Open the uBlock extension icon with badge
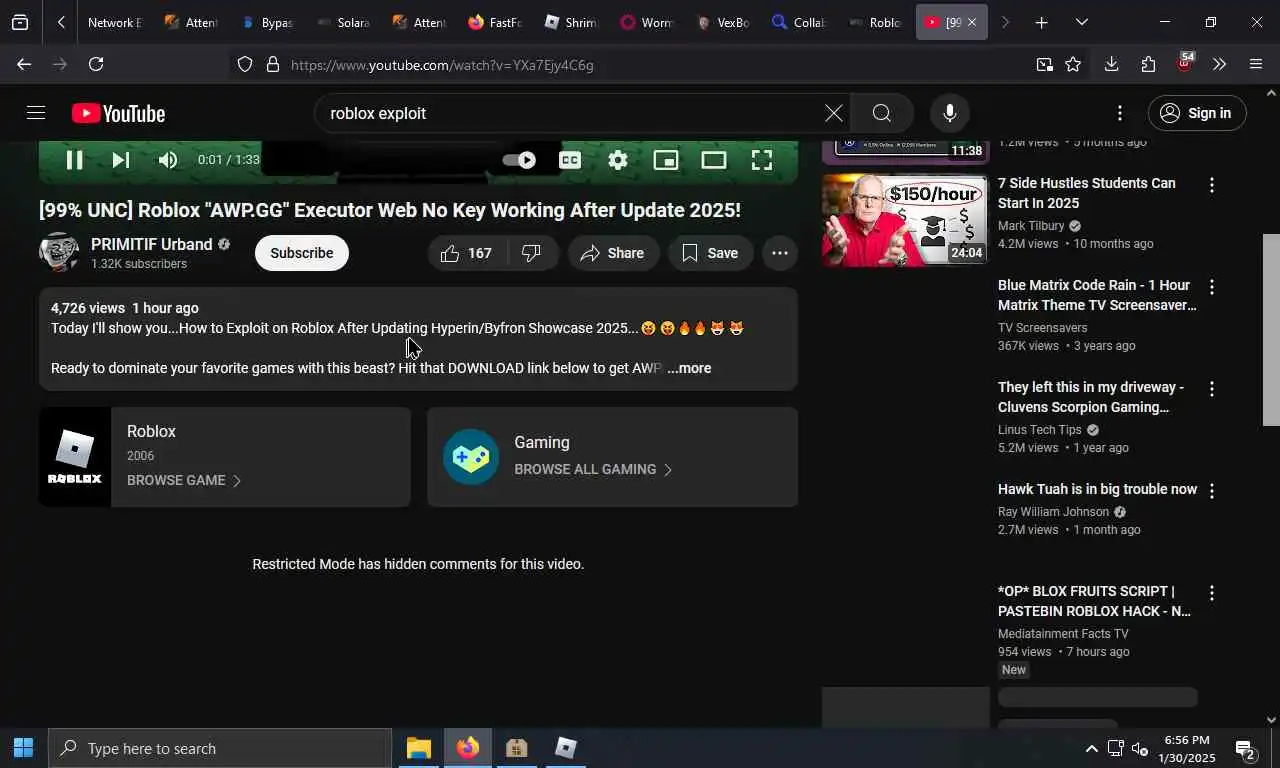 click(1185, 62)
